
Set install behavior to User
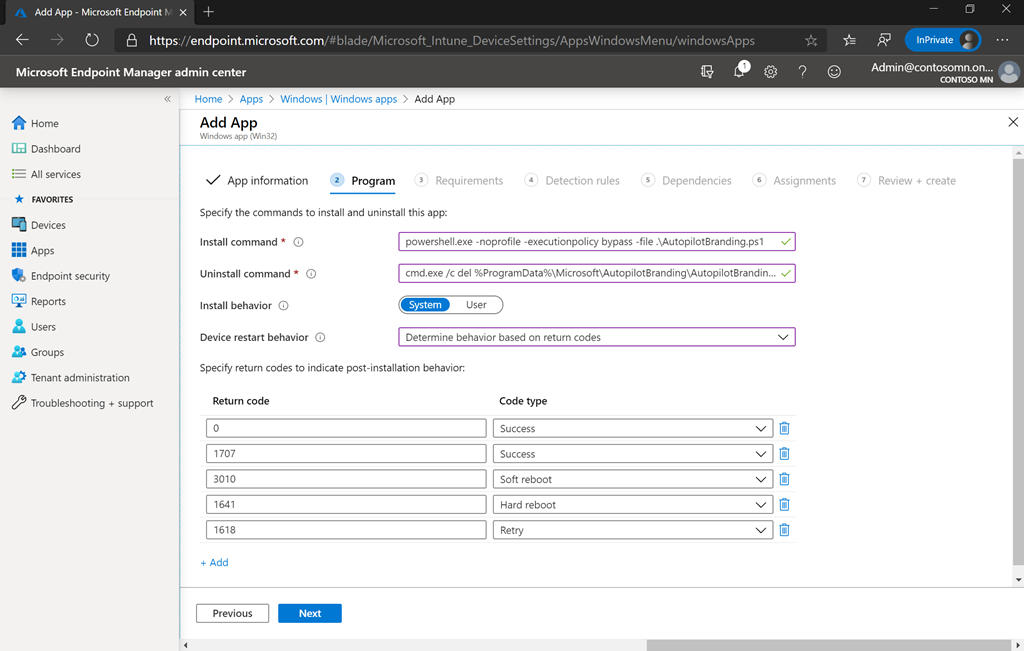(x=476, y=305)
